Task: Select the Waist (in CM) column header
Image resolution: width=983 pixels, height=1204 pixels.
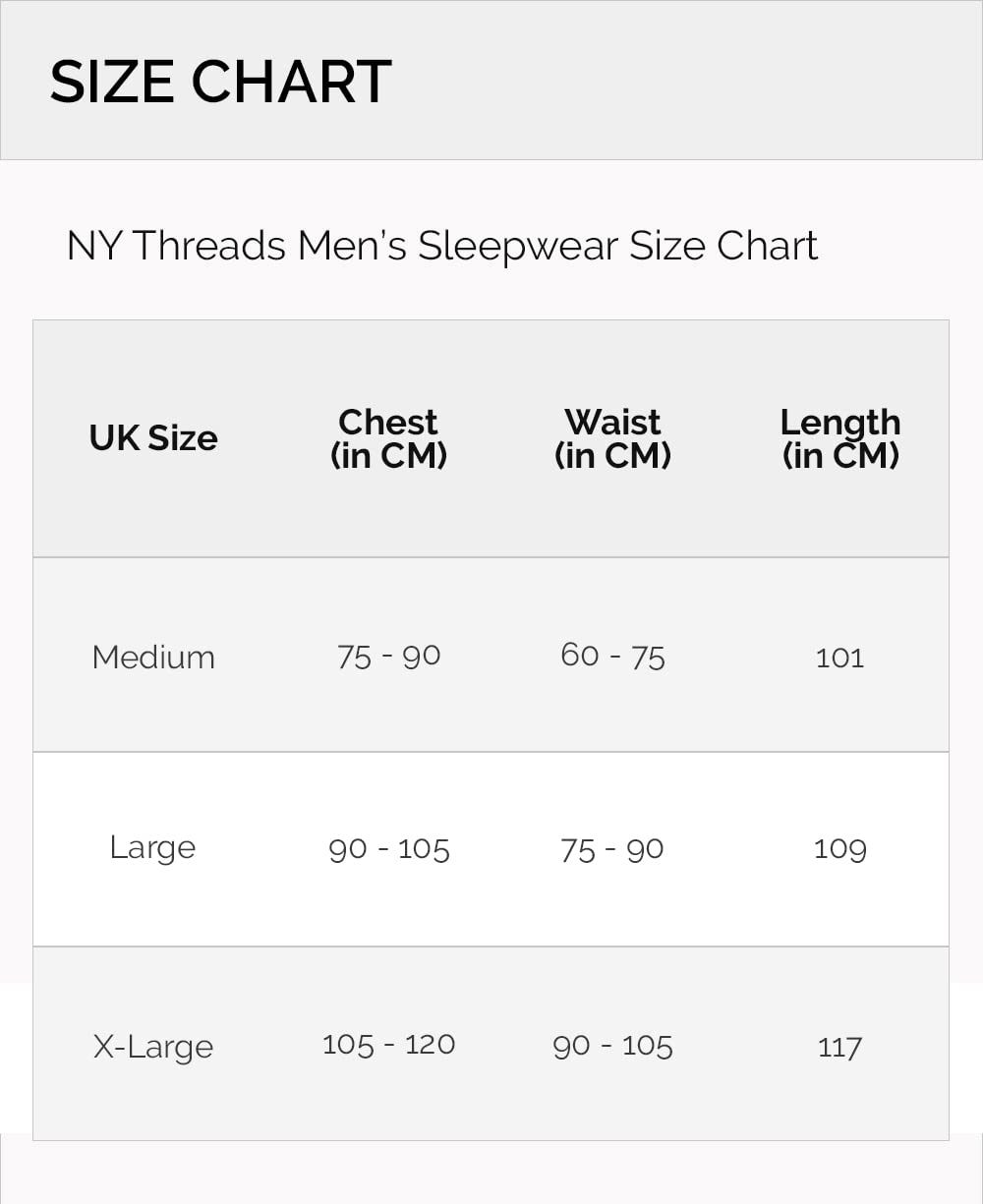Action: (612, 438)
